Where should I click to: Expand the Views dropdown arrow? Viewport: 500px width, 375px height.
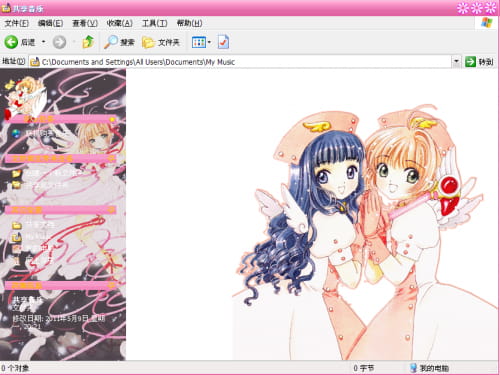[209, 42]
